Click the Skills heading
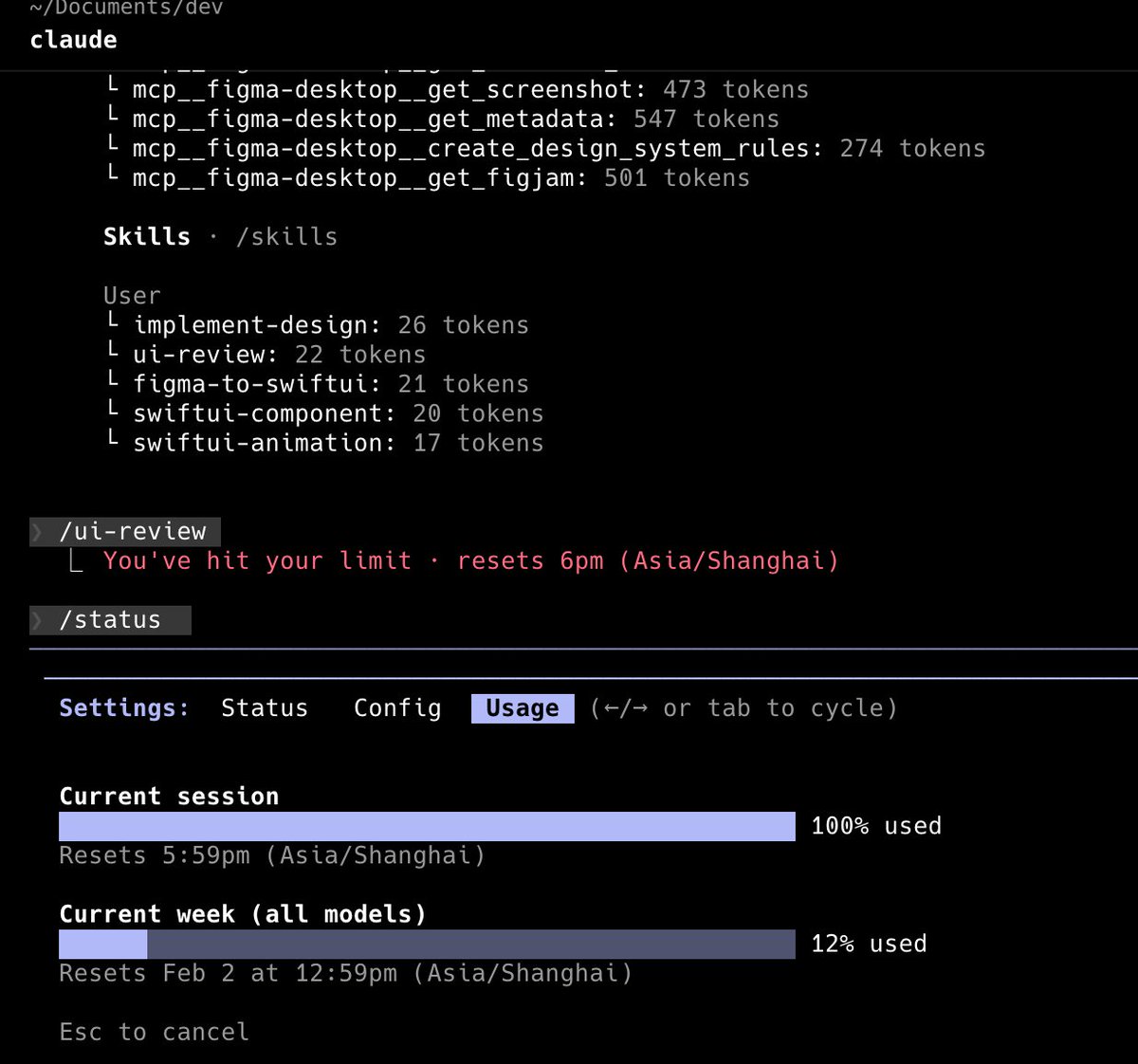 click(147, 237)
